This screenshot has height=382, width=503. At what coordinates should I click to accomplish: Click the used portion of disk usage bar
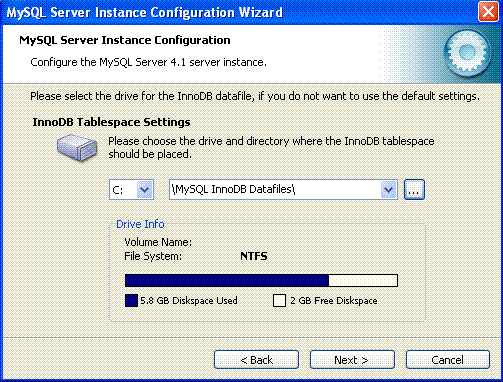pos(227,280)
